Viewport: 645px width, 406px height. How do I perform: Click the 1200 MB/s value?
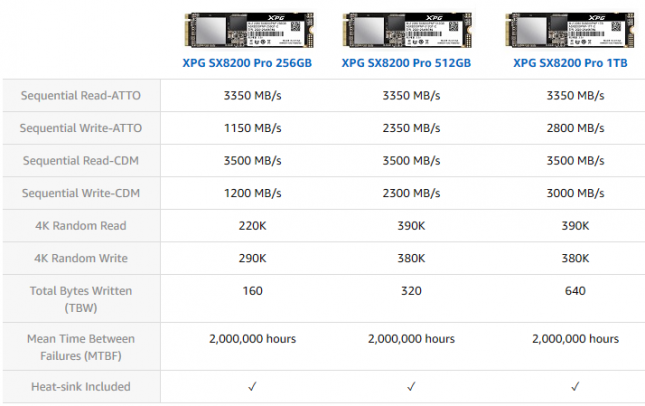point(253,193)
